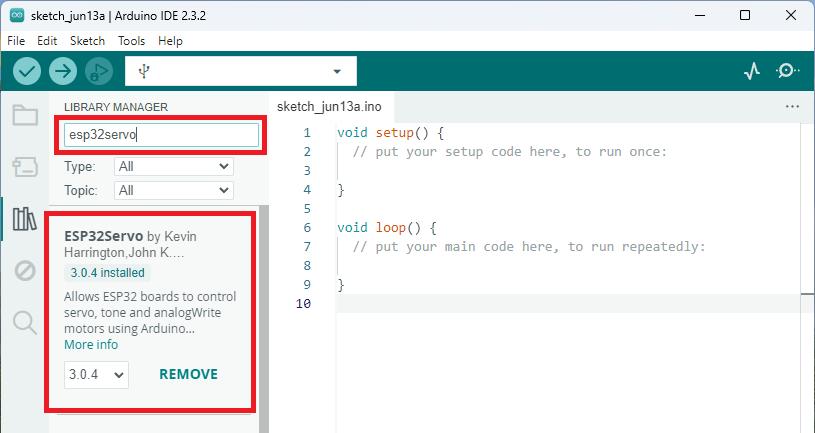Click the library list scrollbar
The height and width of the screenshot is (433, 815).
tap(264, 319)
